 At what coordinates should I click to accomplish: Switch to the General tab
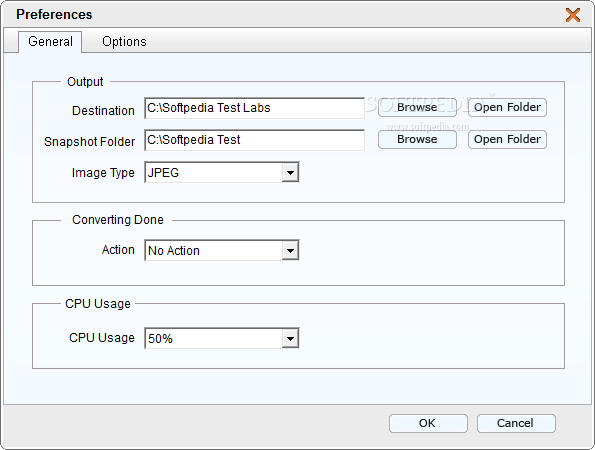[50, 41]
